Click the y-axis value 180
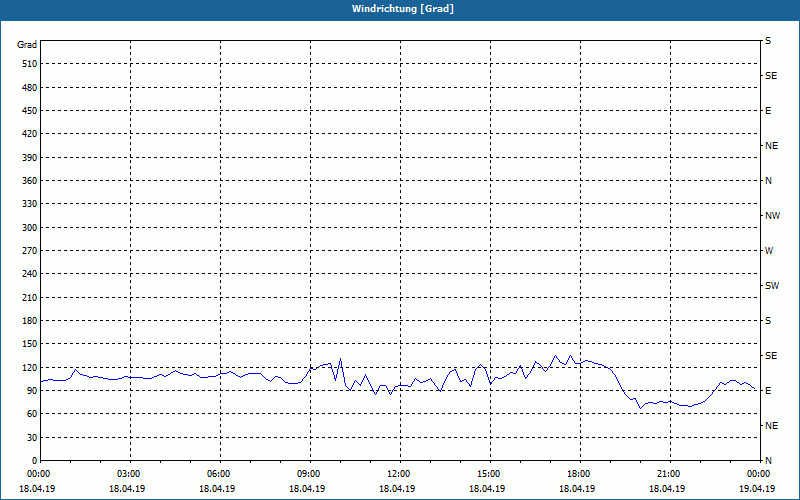 (30, 321)
